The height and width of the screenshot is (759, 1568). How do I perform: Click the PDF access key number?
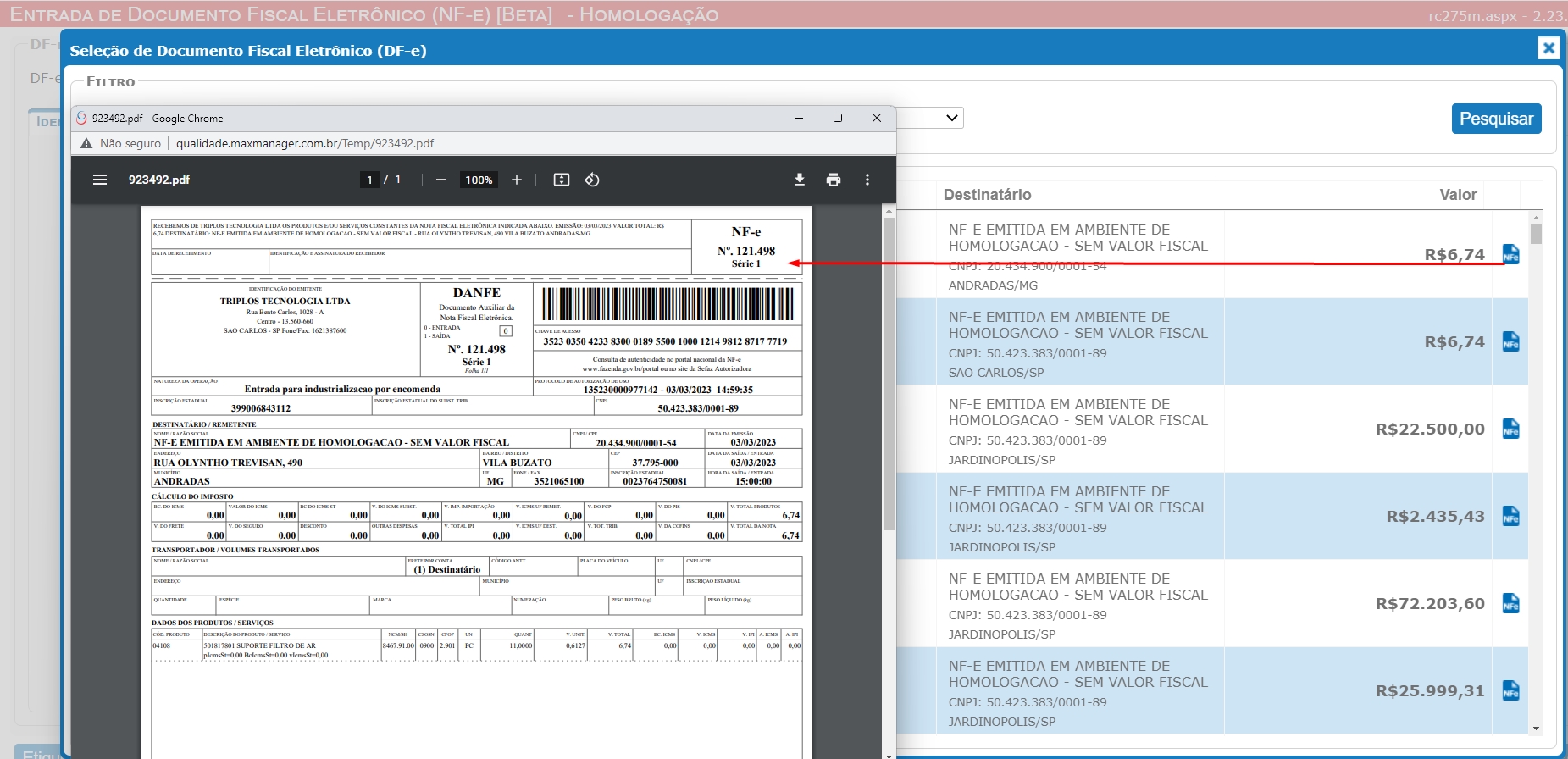click(x=665, y=341)
